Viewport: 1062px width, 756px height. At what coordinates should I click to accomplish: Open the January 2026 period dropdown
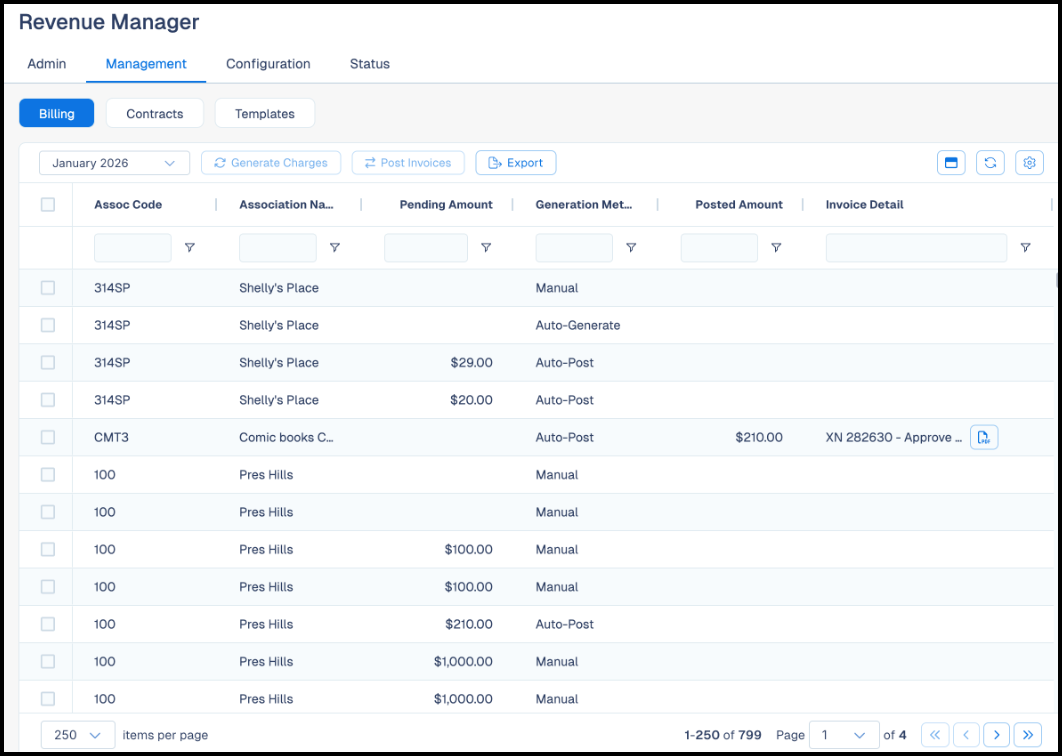coord(114,163)
